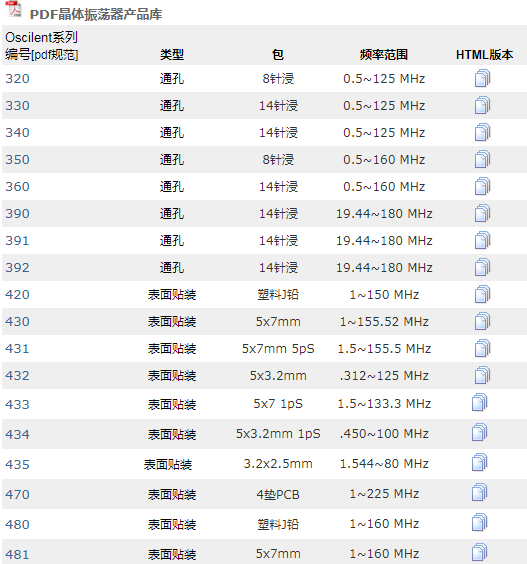Open HTML version icon for series 360

pos(482,186)
